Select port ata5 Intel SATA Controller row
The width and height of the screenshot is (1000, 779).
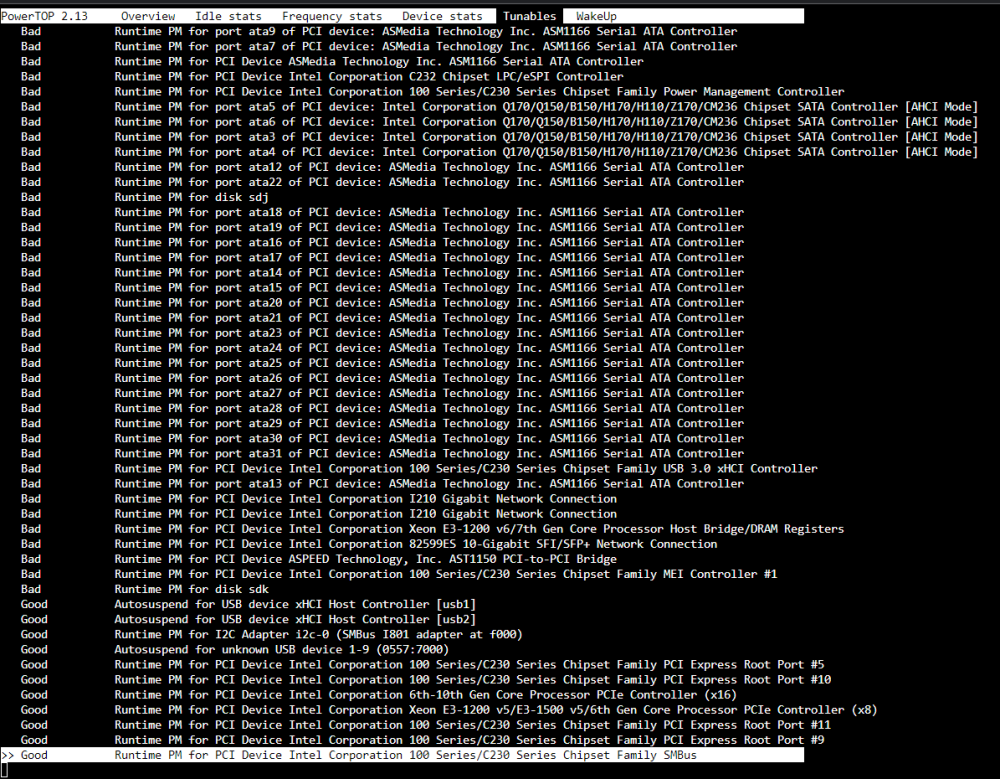[x=499, y=107]
